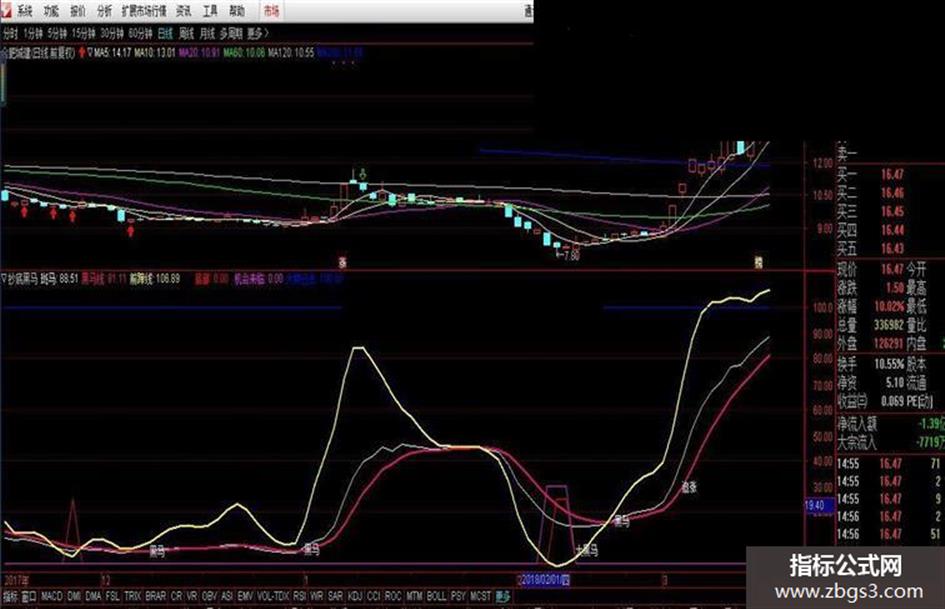This screenshot has height=609, width=945.
Task: Select the PSY indicator tab
Action: [x=458, y=596]
